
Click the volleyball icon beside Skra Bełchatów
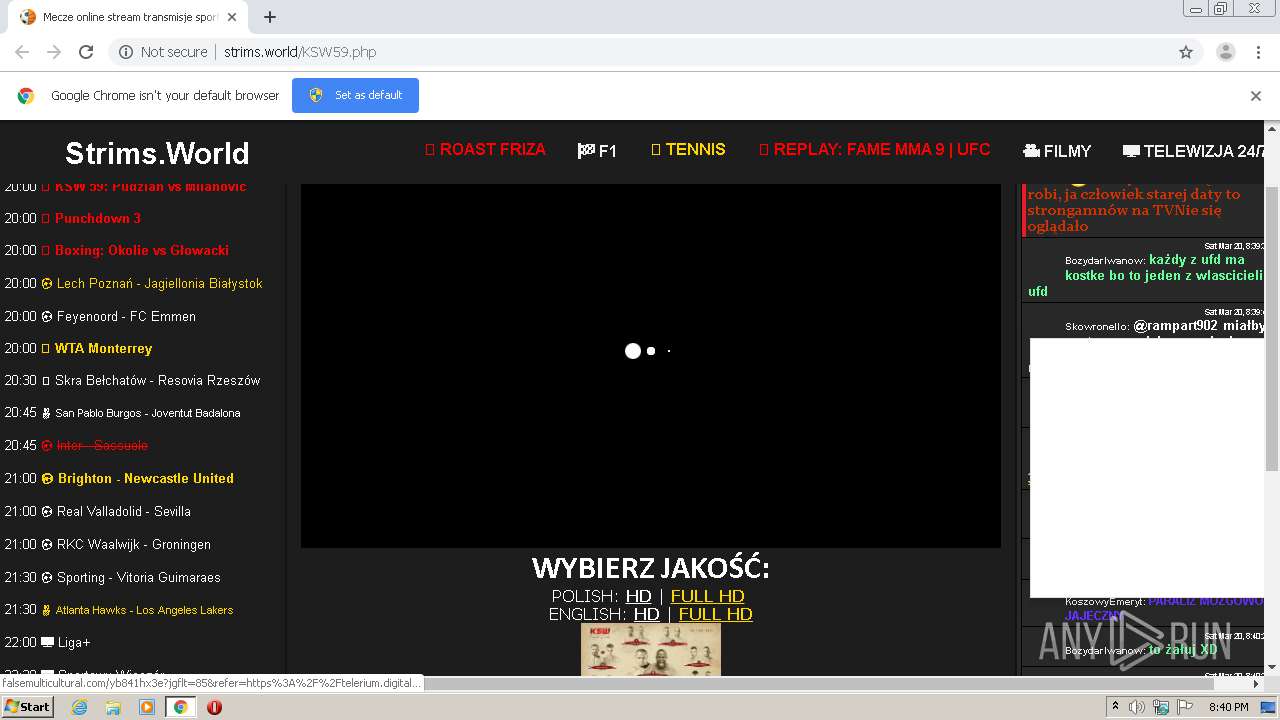[x=46, y=380]
